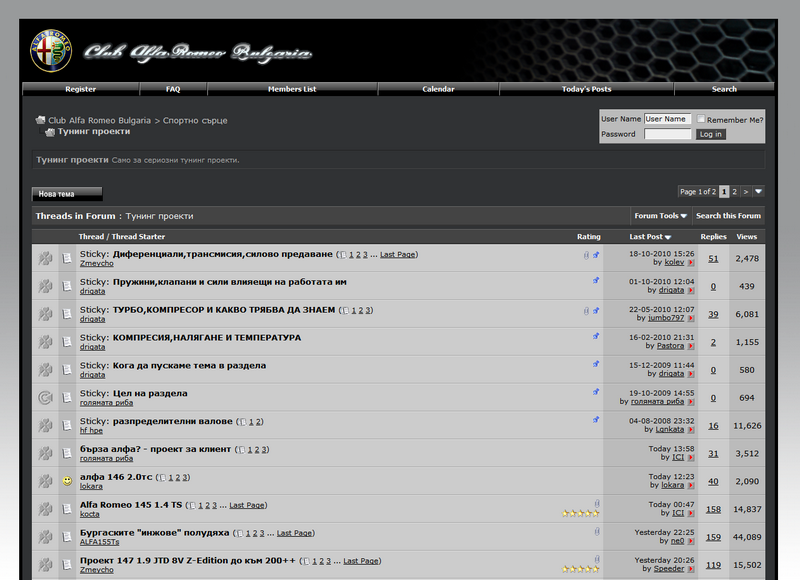
Task: Click the Password input field
Action: 667,134
